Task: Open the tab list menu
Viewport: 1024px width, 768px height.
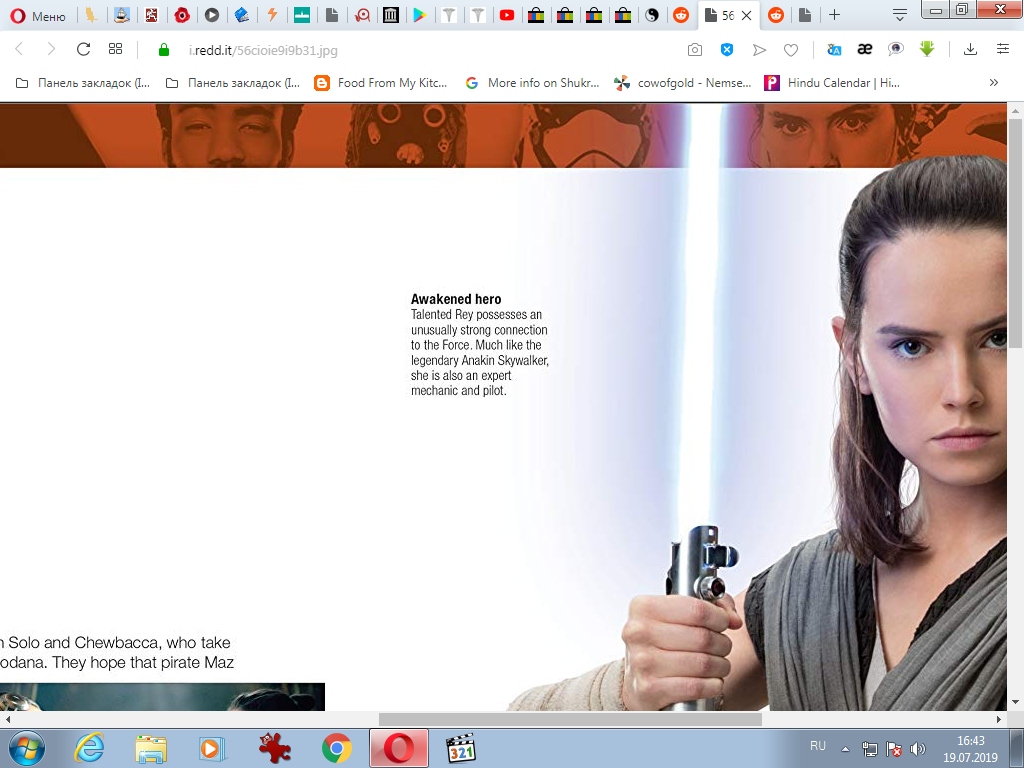Action: click(x=899, y=15)
